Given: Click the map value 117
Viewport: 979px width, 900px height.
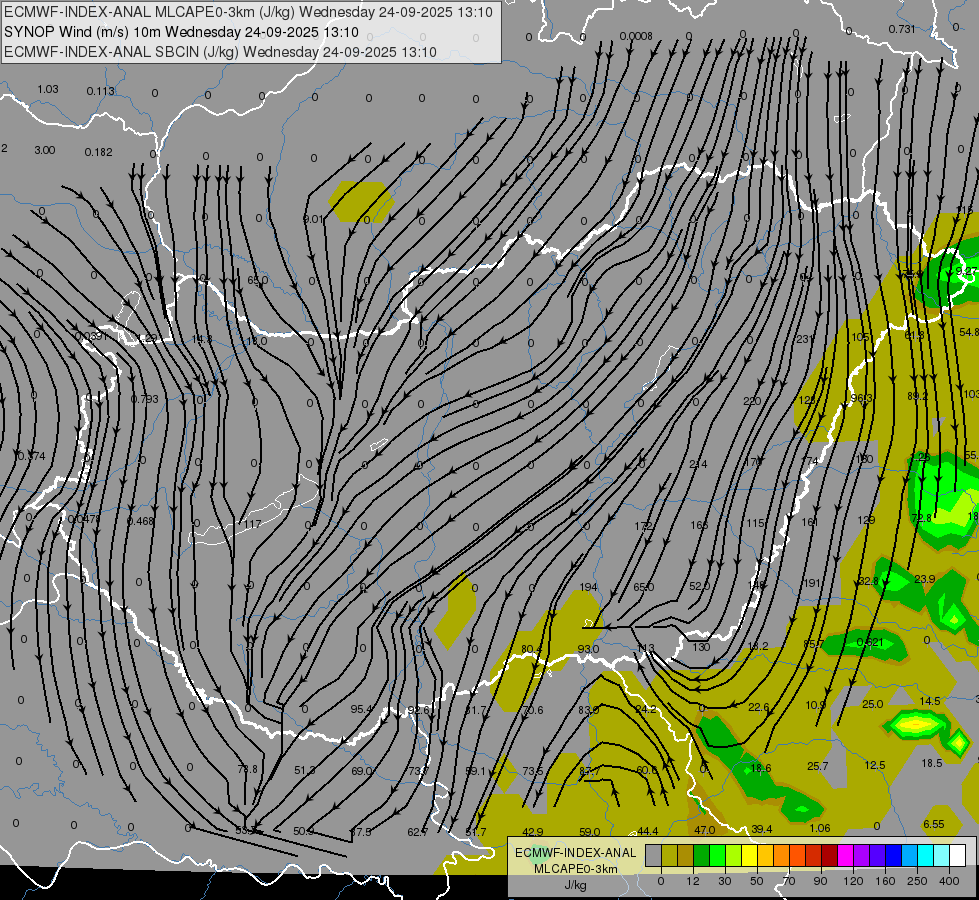Looking at the screenshot, I should (252, 523).
